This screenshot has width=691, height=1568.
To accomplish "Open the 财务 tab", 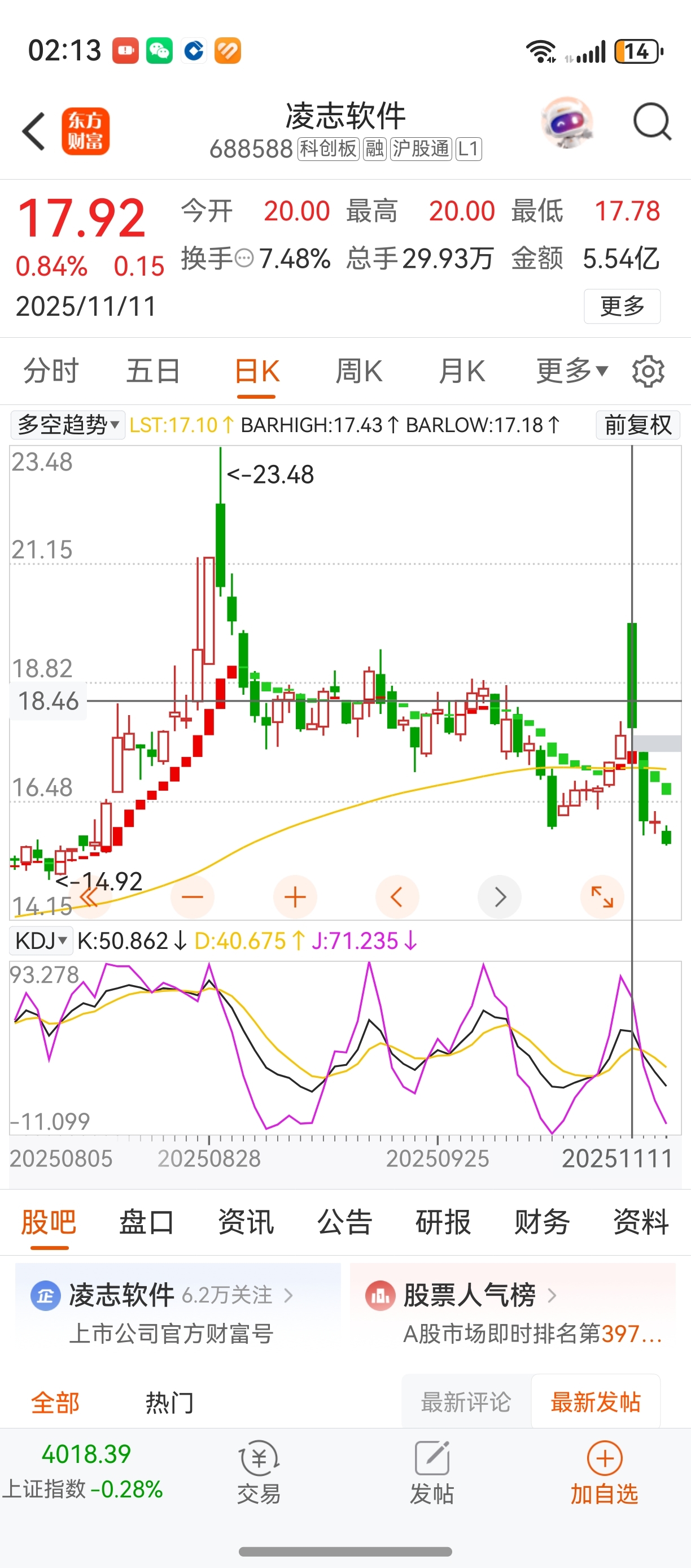I will 542,1222.
